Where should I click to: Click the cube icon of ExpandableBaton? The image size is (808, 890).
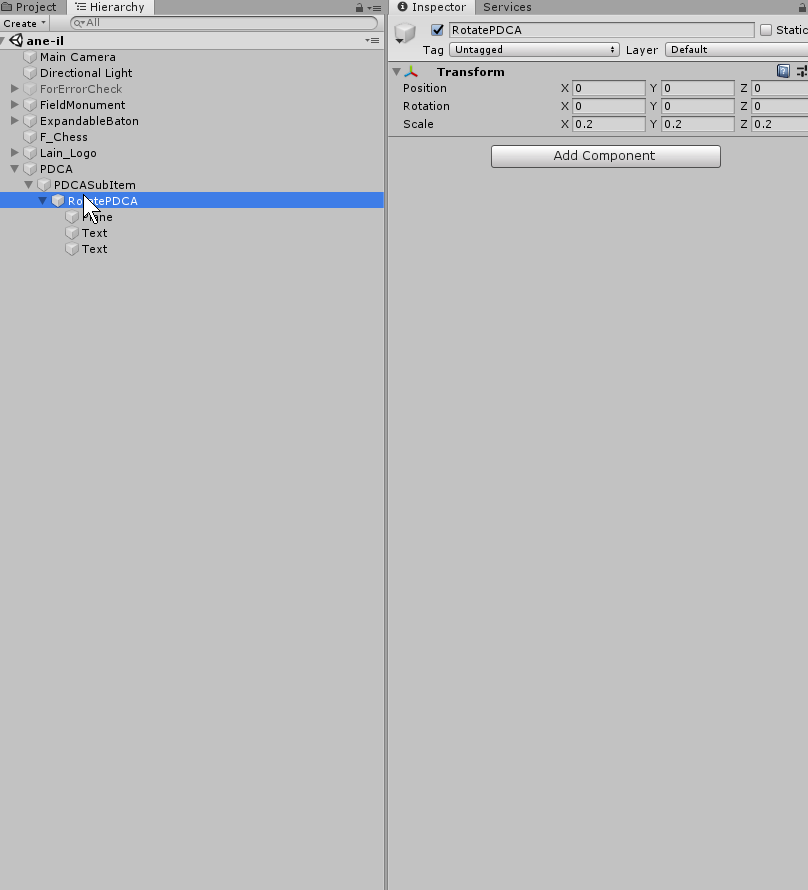point(30,120)
